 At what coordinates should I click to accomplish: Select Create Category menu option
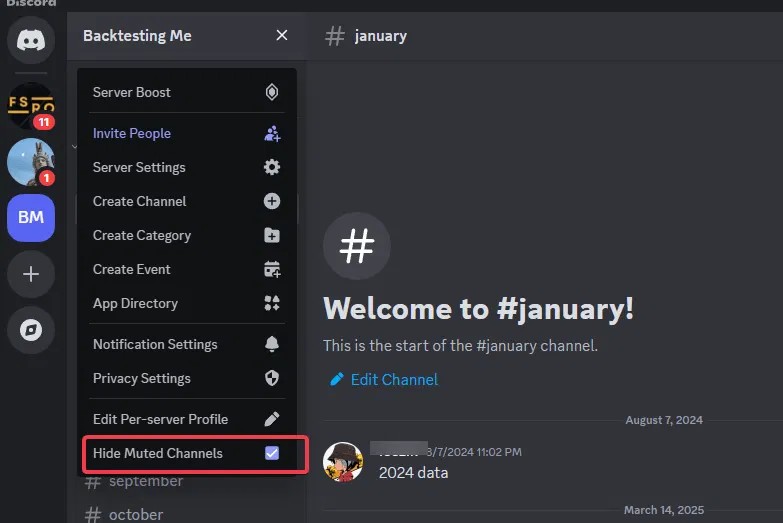tap(142, 235)
